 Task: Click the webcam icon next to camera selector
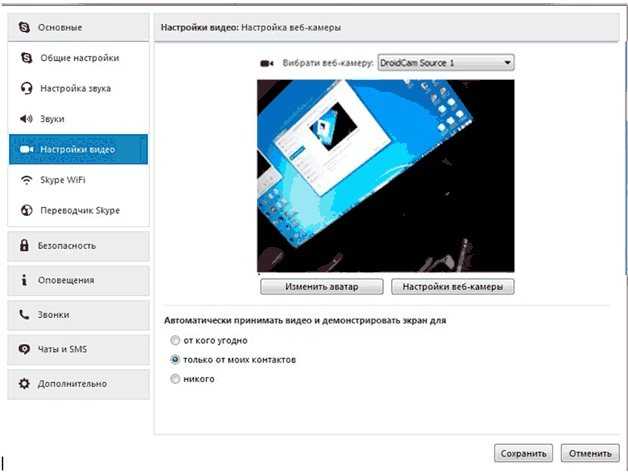267,63
